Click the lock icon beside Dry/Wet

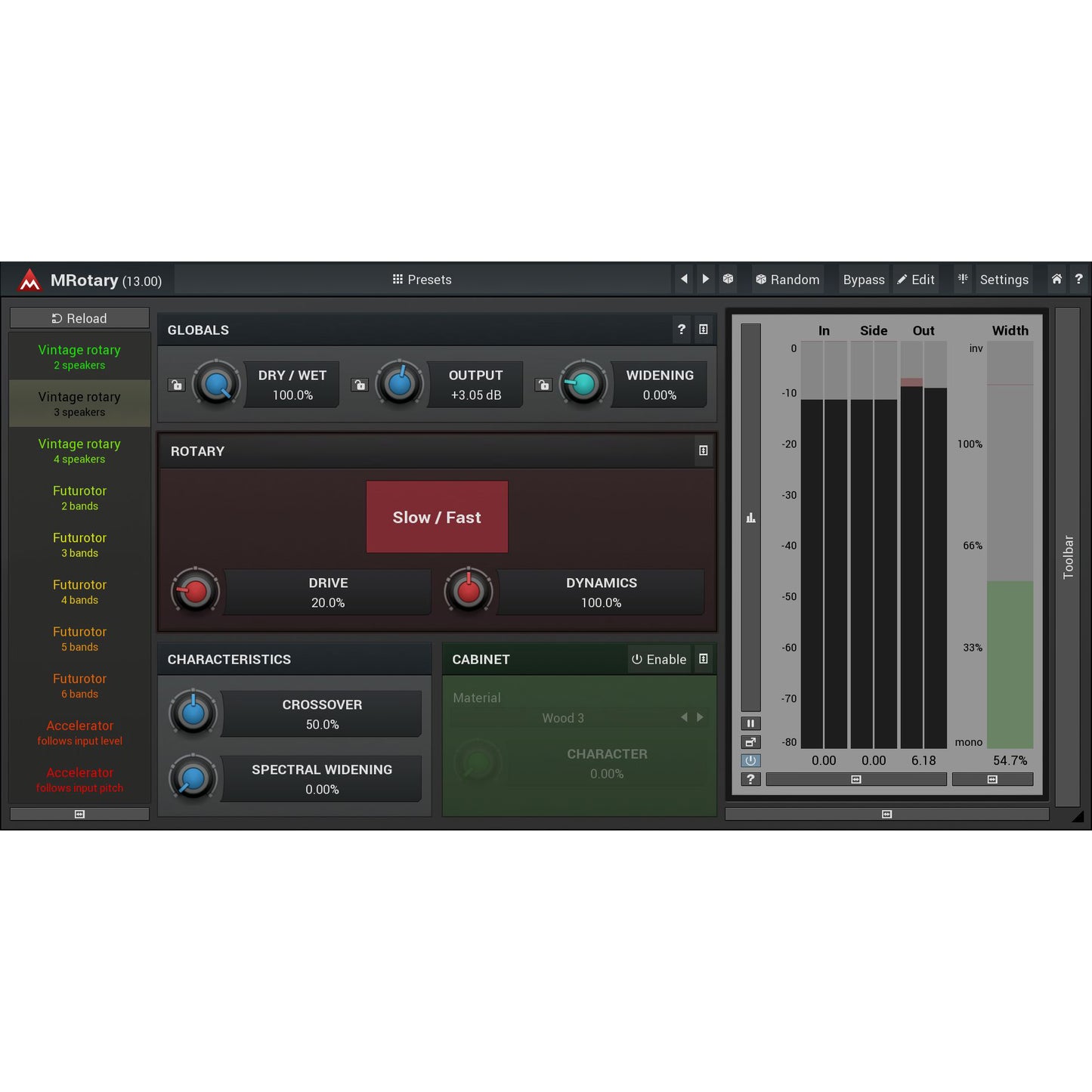click(x=176, y=385)
